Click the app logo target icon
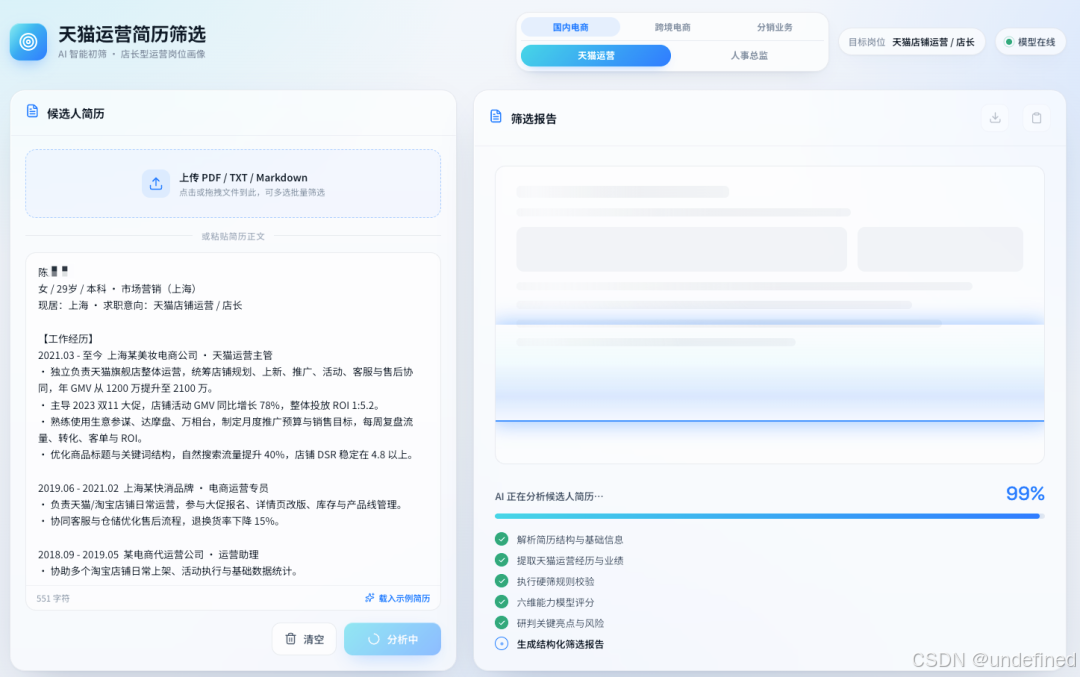Screen dimensions: 1080x677 [x=28, y=42]
